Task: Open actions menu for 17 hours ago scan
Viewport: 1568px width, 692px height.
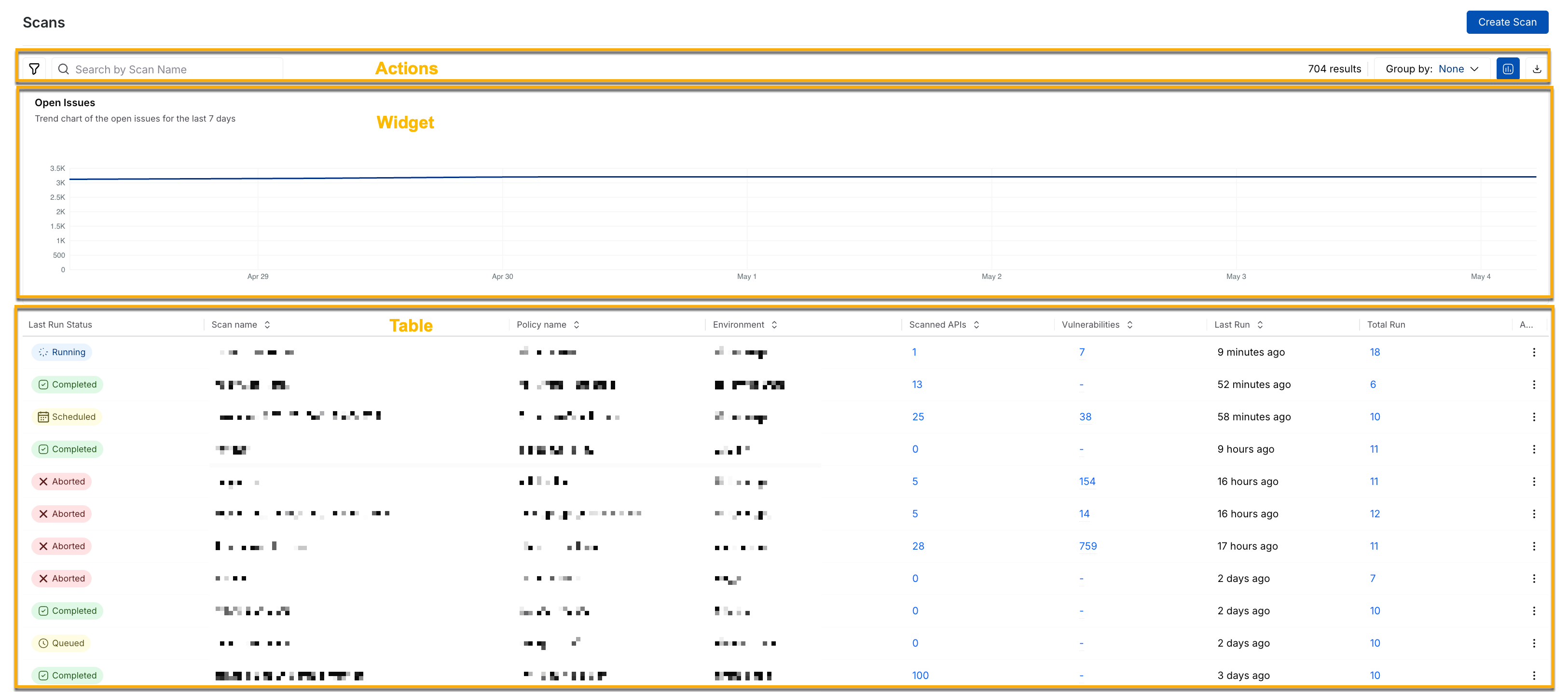Action: [x=1534, y=546]
